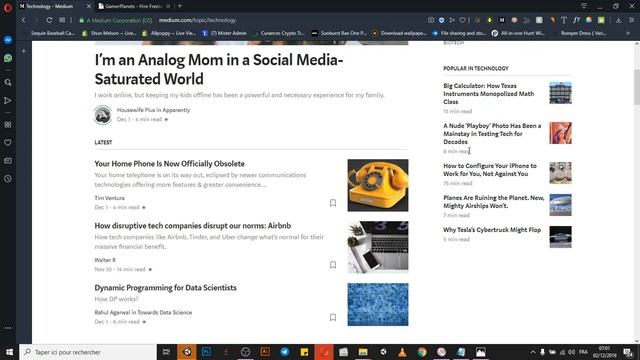Open 'I'm an Analog Mom' featured article
The image size is (640, 360).
[219, 69]
